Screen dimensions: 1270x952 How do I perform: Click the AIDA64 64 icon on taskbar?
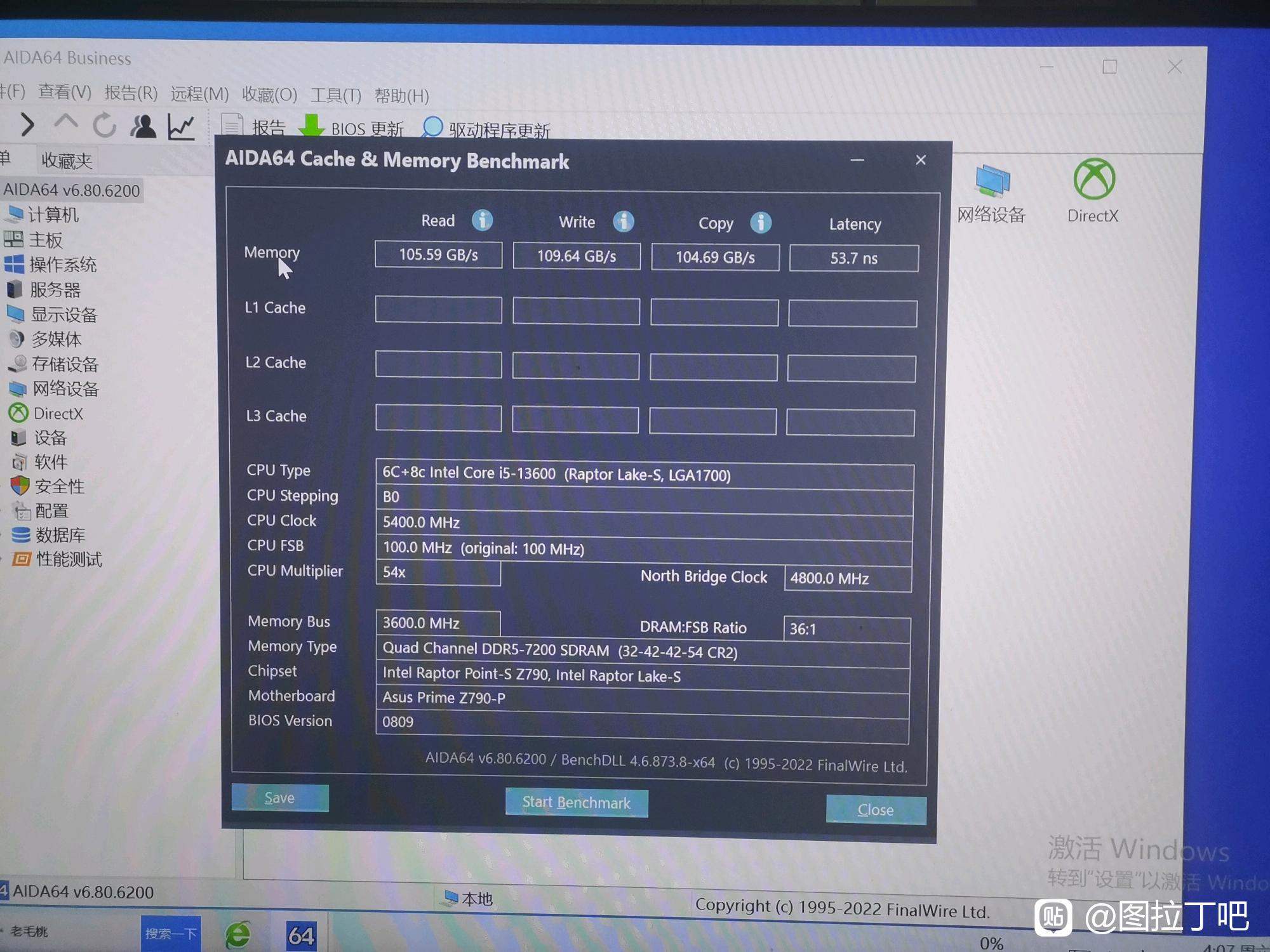(301, 935)
